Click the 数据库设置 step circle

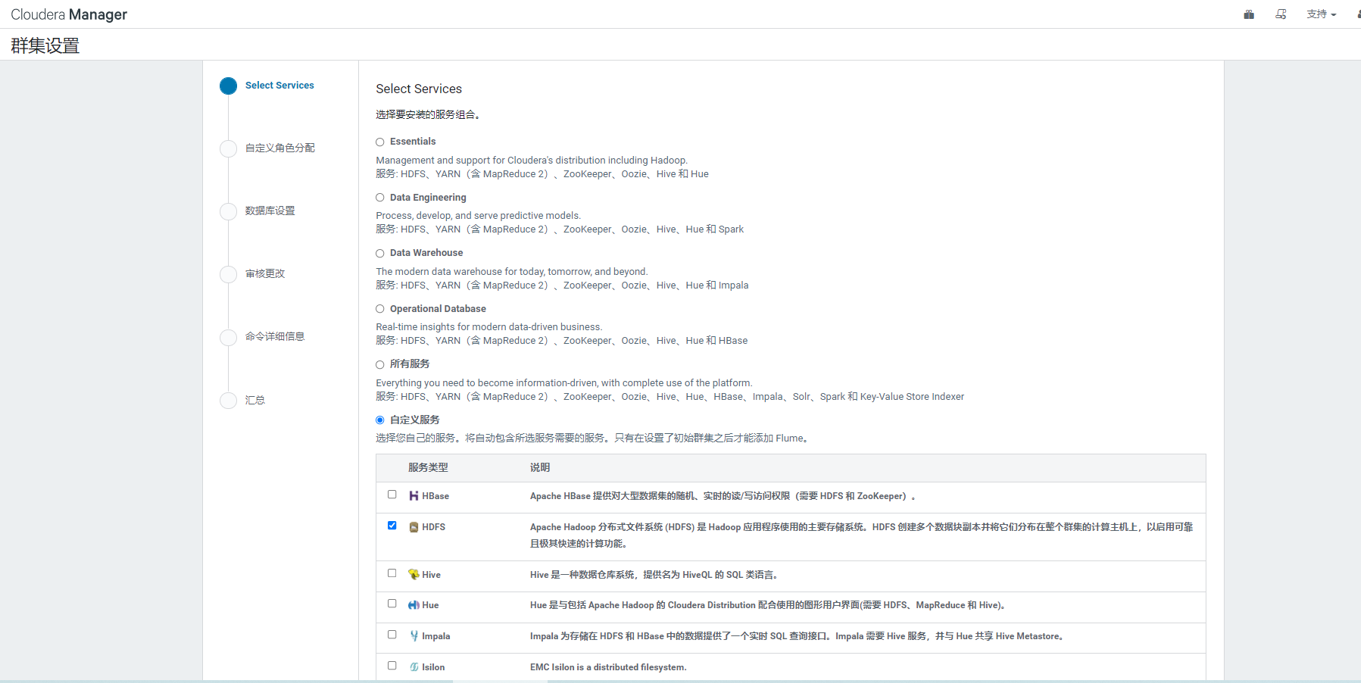click(x=228, y=211)
